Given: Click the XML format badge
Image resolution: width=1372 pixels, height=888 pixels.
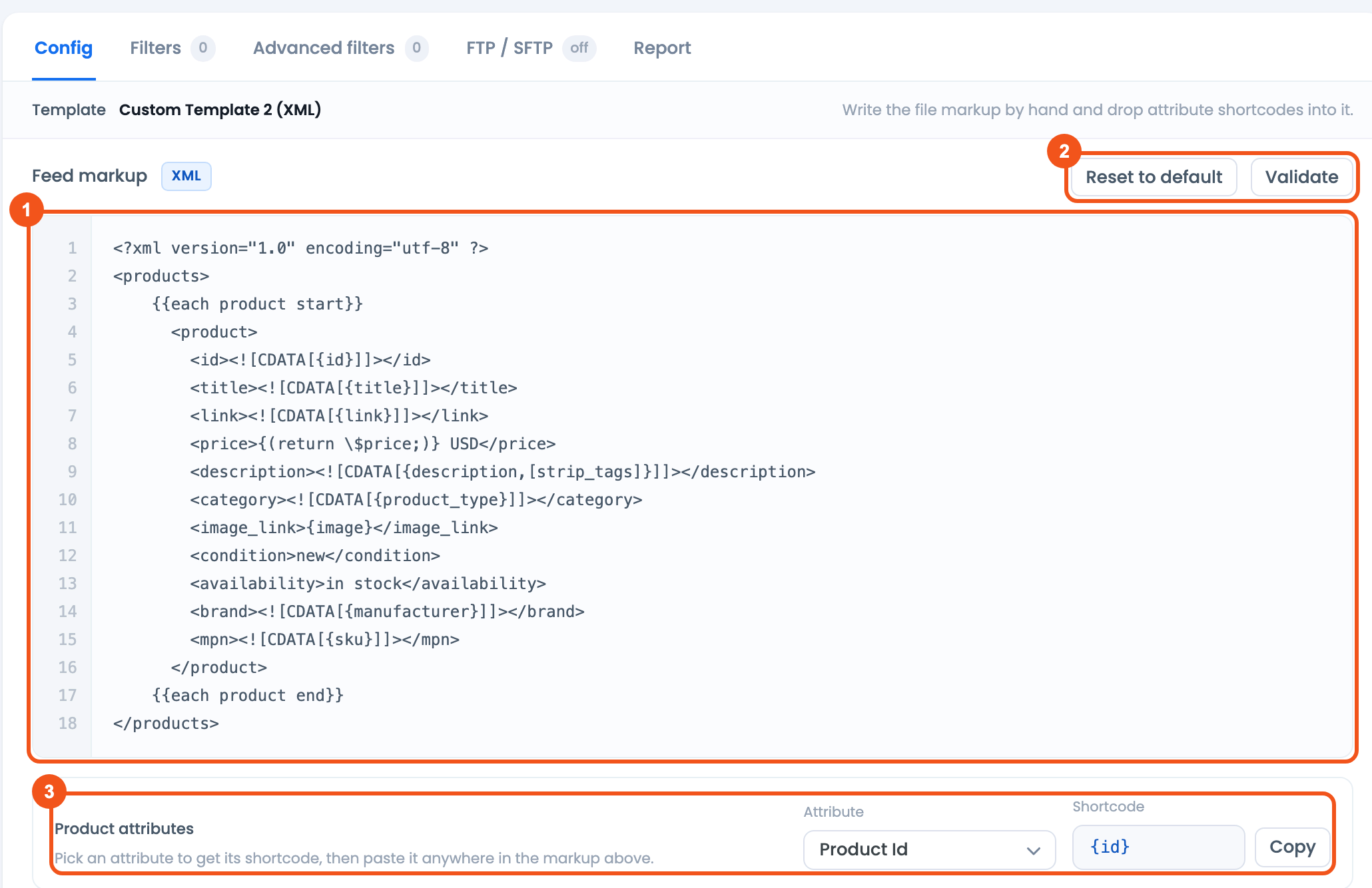Looking at the screenshot, I should pos(186,176).
